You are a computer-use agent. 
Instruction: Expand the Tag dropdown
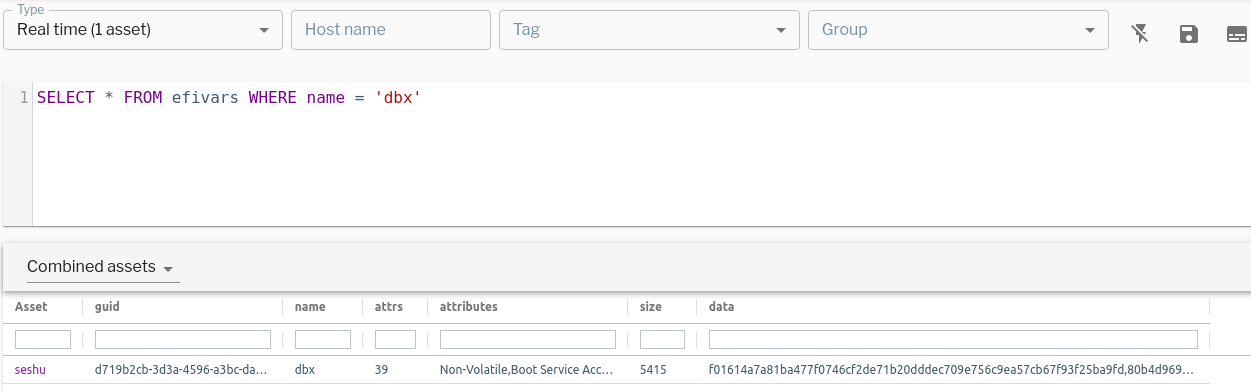point(649,30)
